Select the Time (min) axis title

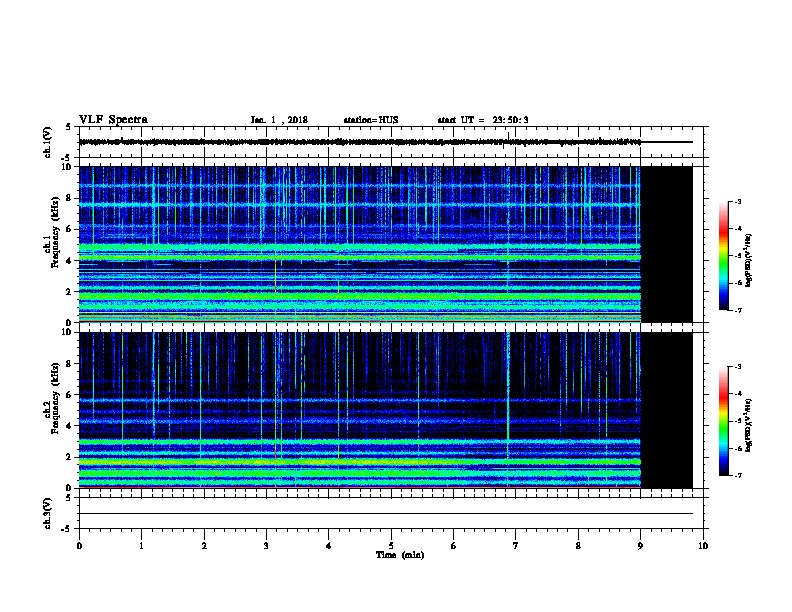tap(400, 555)
